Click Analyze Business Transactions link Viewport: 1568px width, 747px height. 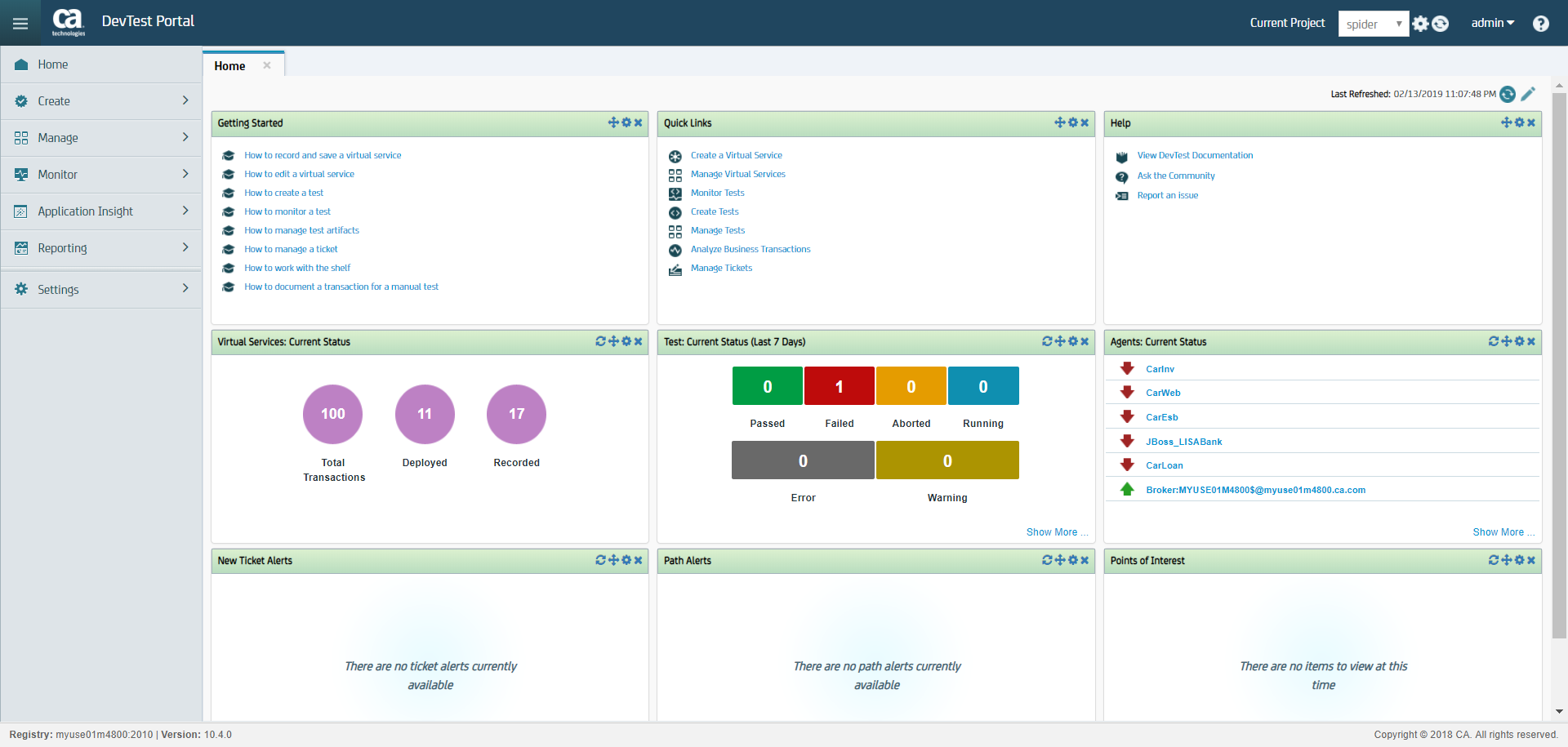click(751, 249)
